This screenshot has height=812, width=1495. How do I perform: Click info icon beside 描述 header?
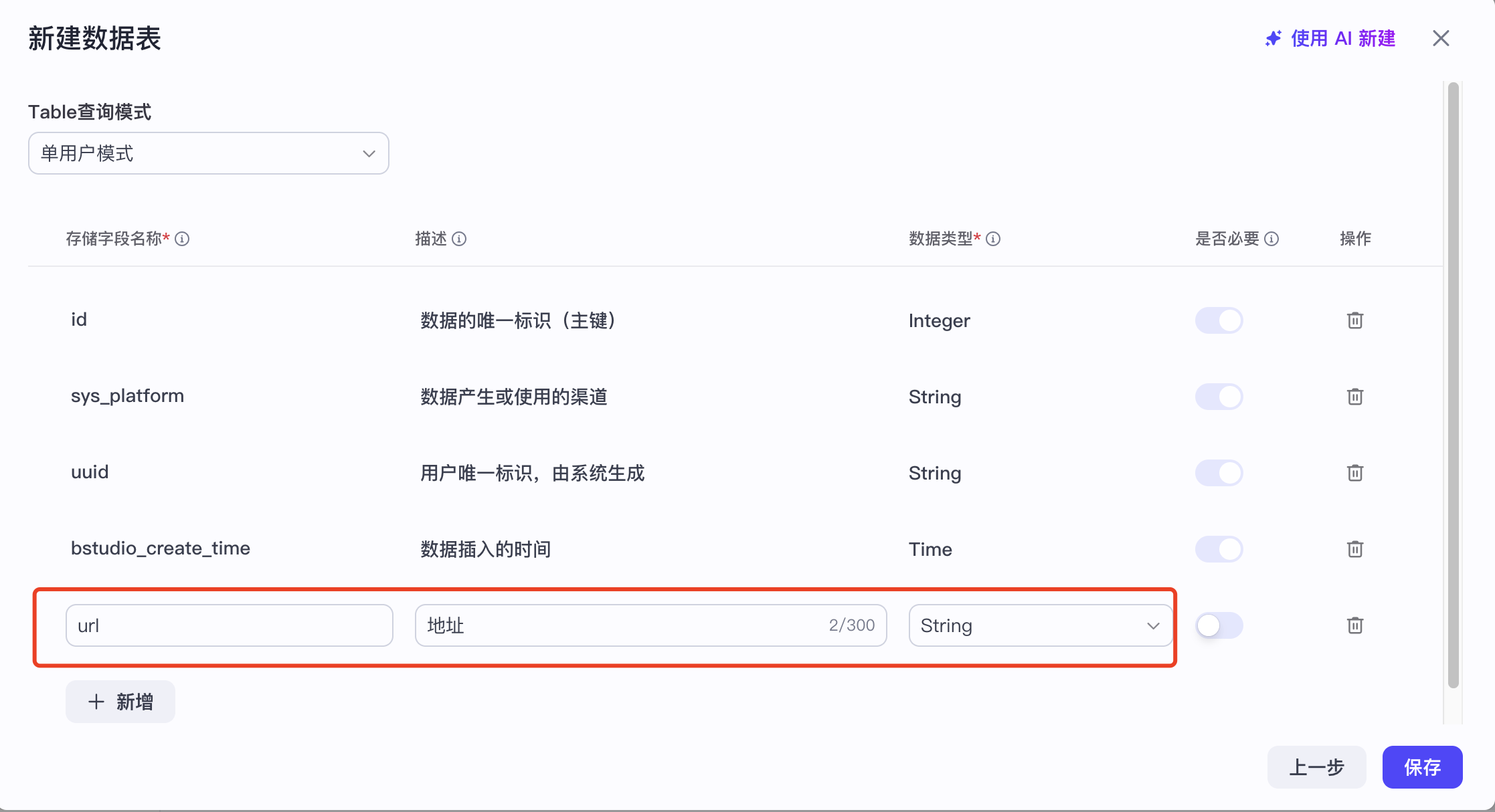(x=459, y=239)
